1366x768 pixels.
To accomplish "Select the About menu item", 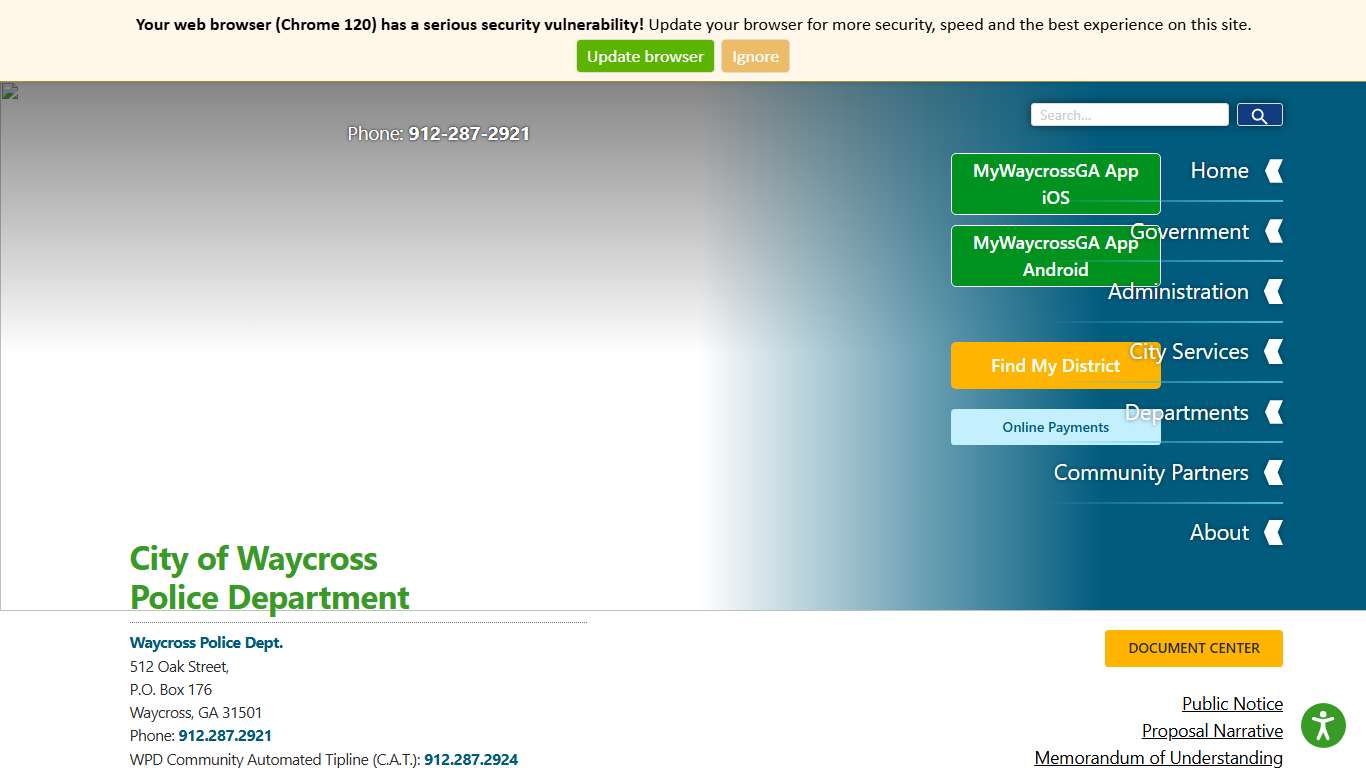I will (x=1218, y=533).
